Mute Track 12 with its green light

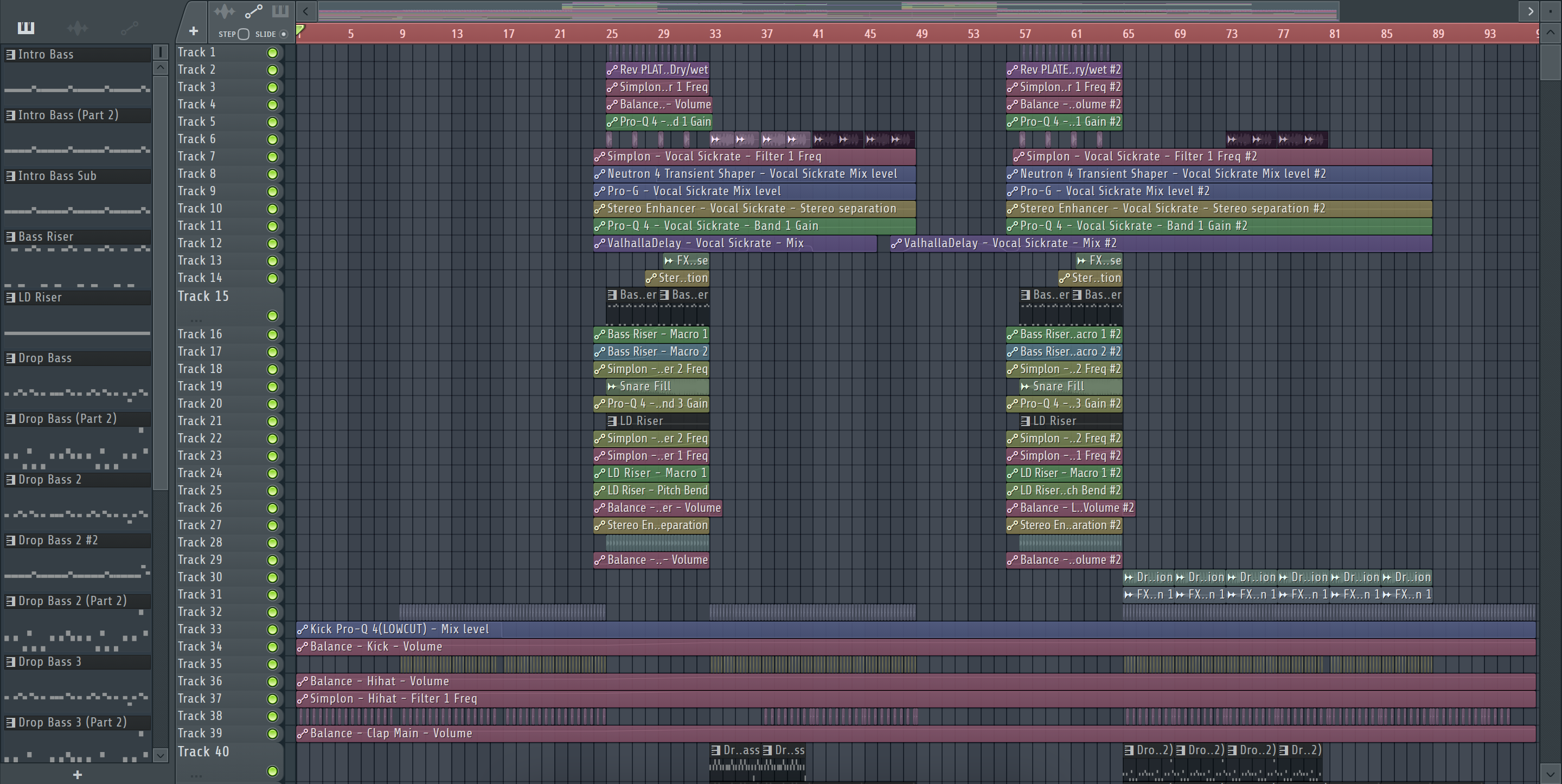click(x=273, y=244)
